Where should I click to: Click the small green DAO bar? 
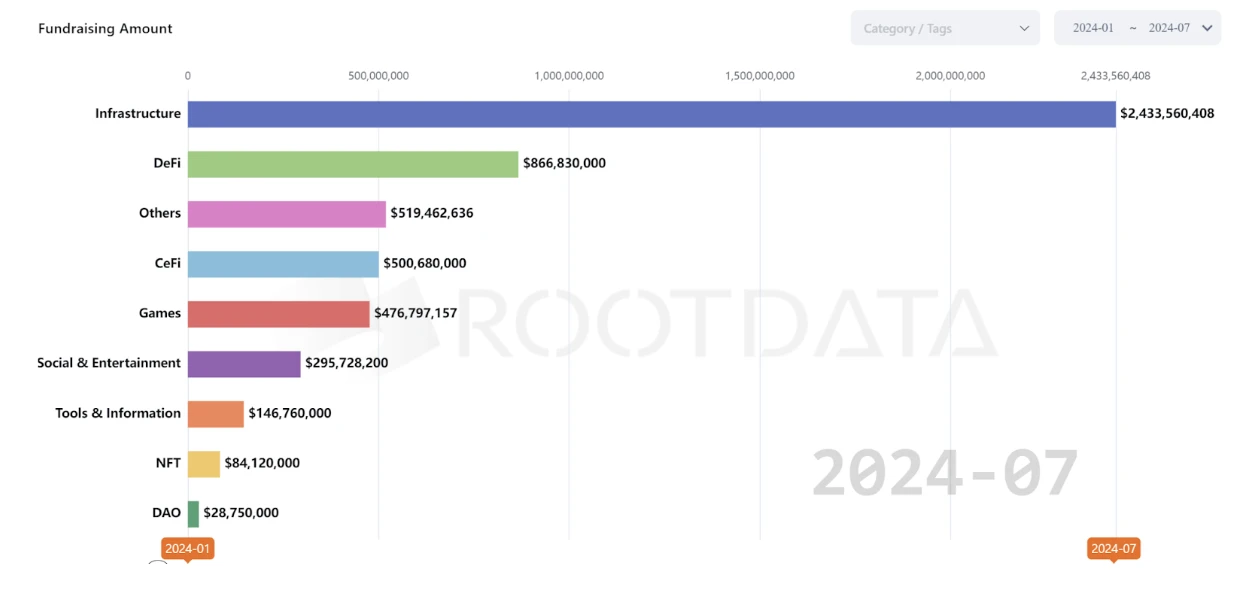[x=193, y=514]
